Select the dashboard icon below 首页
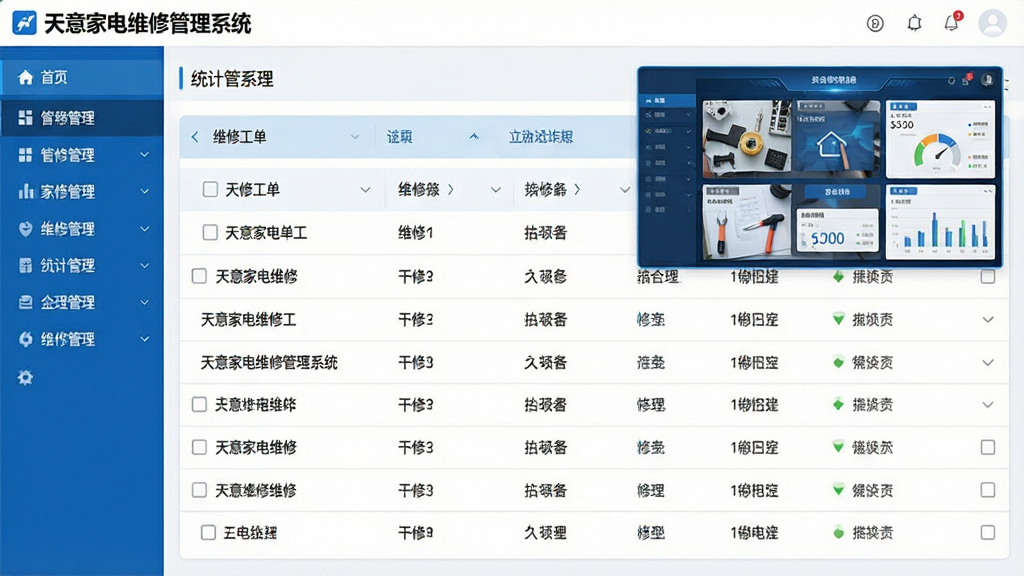The image size is (1024, 576). (25, 118)
